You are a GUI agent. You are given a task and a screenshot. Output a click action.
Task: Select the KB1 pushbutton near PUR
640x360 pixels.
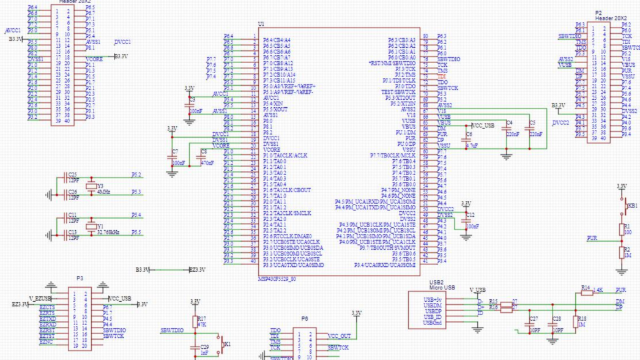point(625,207)
